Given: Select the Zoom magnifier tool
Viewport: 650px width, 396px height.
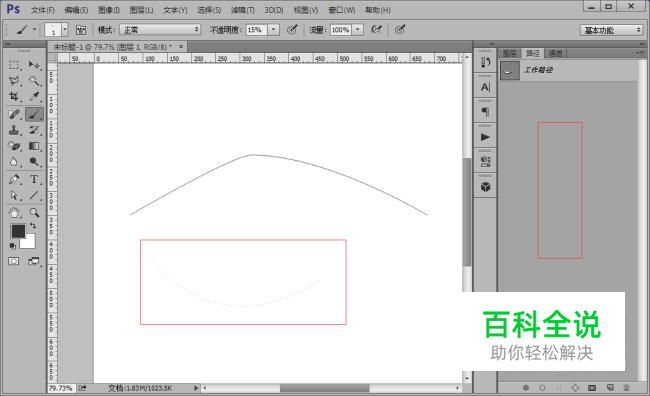Looking at the screenshot, I should (34, 213).
